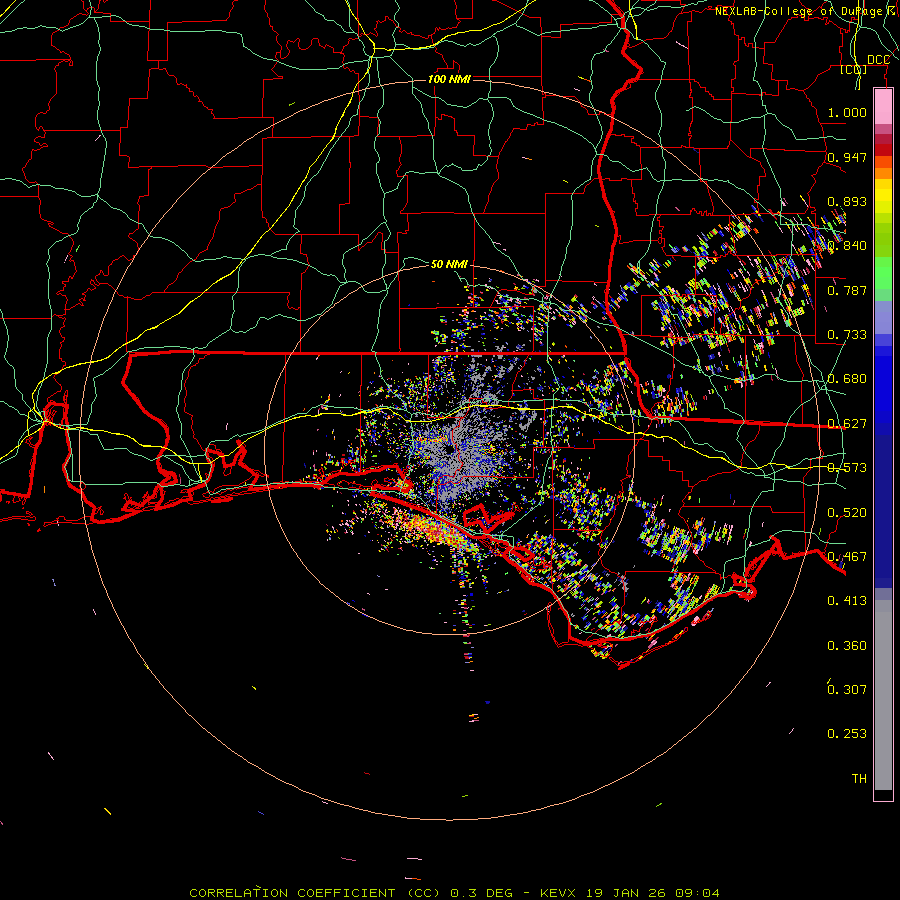The image size is (900, 900).
Task: Click the 19 JAN 26 date text
Action: 626,893
